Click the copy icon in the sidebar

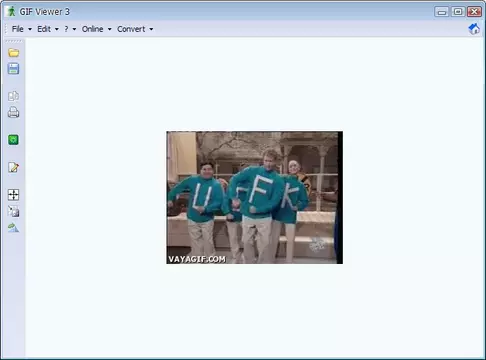[13, 96]
